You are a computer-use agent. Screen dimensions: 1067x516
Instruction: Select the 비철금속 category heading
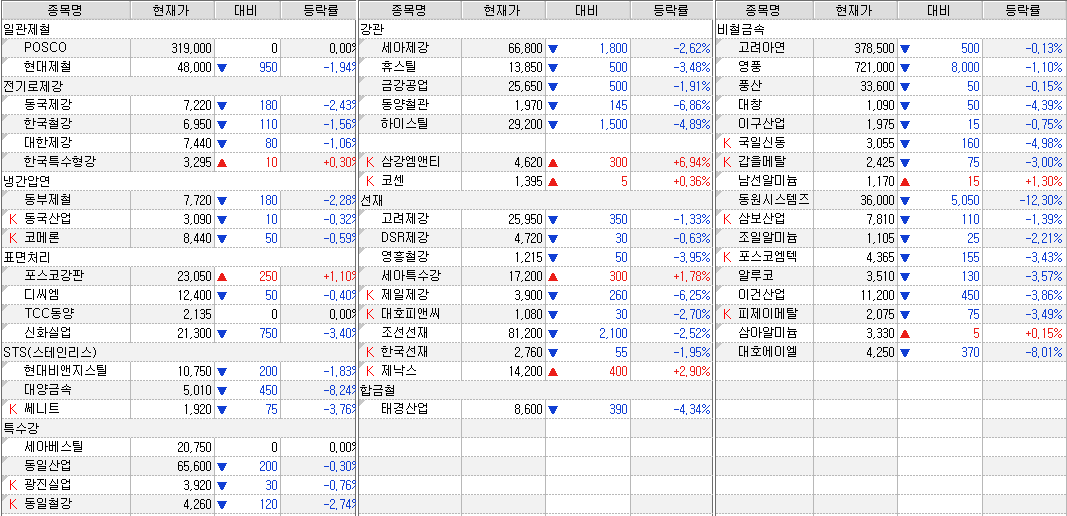tap(741, 29)
